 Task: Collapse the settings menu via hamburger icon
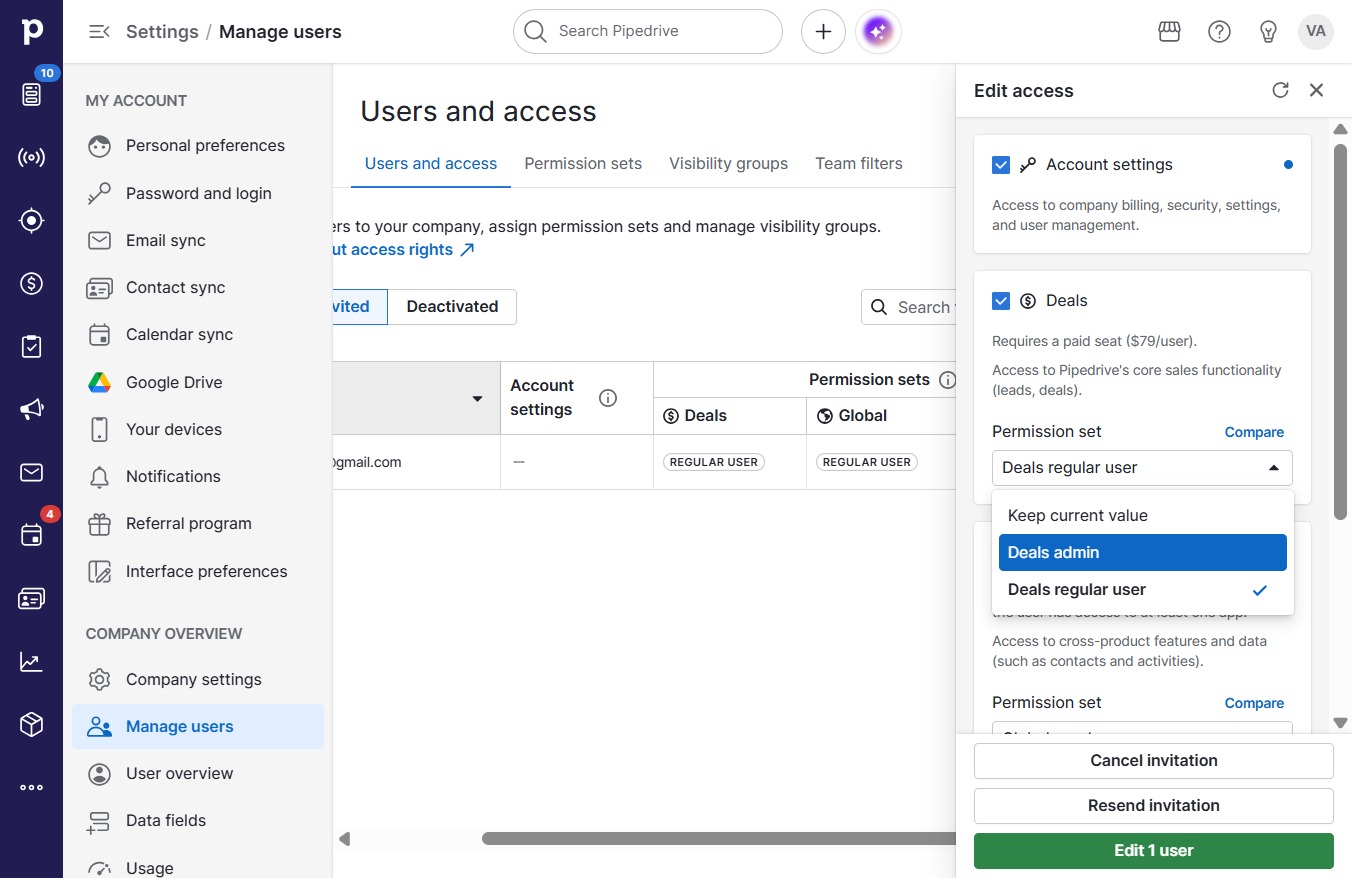[x=99, y=32]
